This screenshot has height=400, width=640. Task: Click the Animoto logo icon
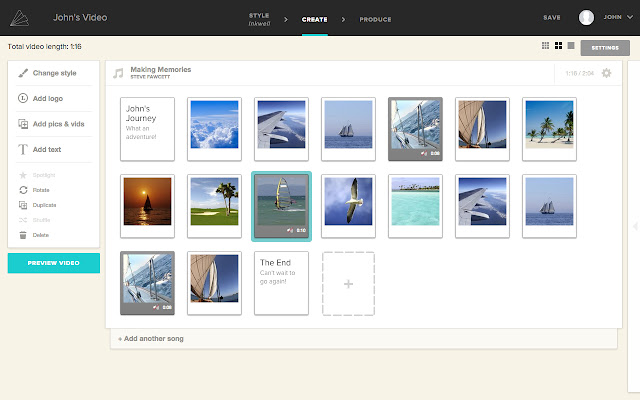click(20, 18)
